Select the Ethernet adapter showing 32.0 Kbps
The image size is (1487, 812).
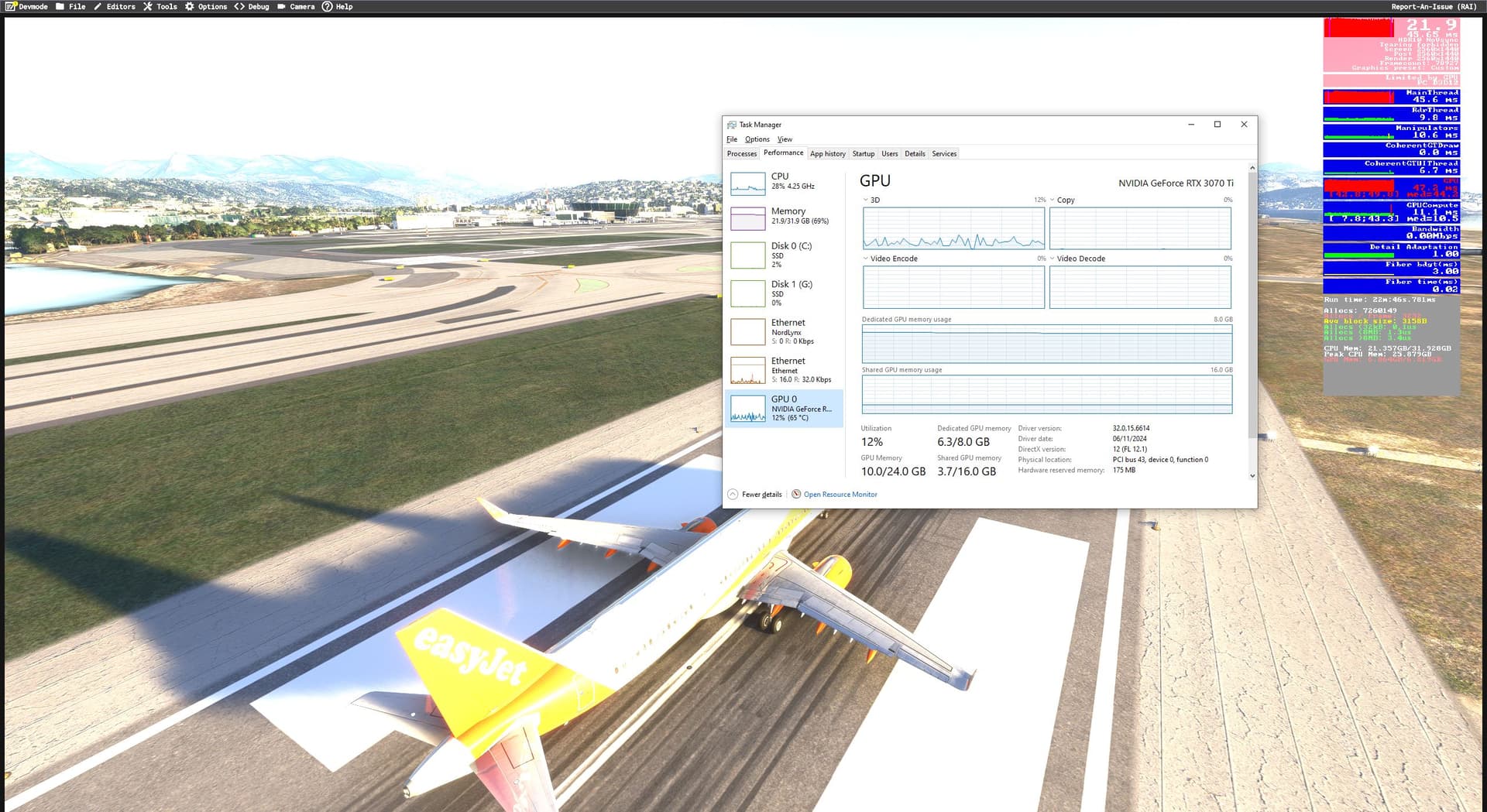[784, 370]
